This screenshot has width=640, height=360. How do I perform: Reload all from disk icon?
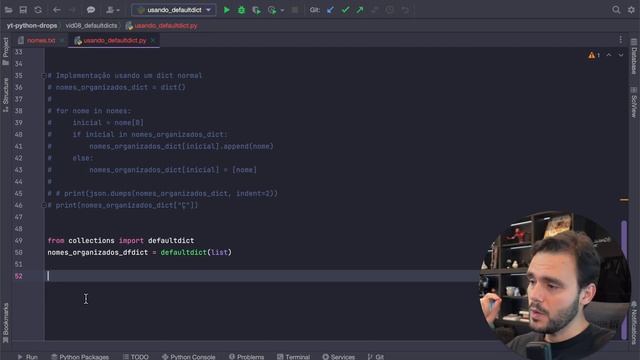38,10
